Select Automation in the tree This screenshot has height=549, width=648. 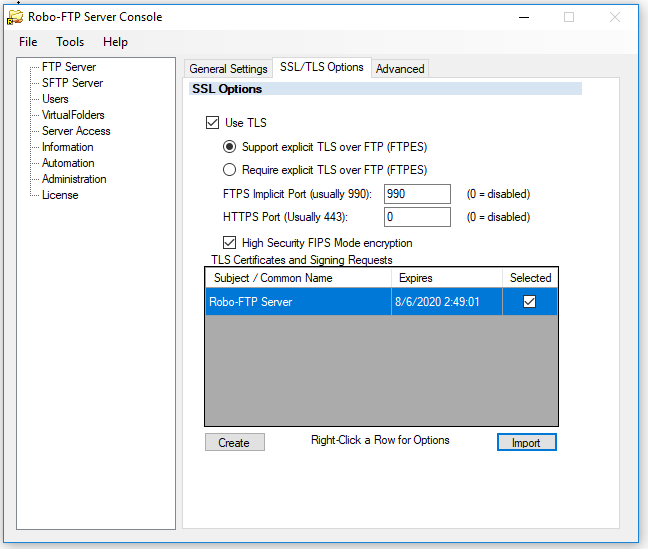click(x=68, y=163)
